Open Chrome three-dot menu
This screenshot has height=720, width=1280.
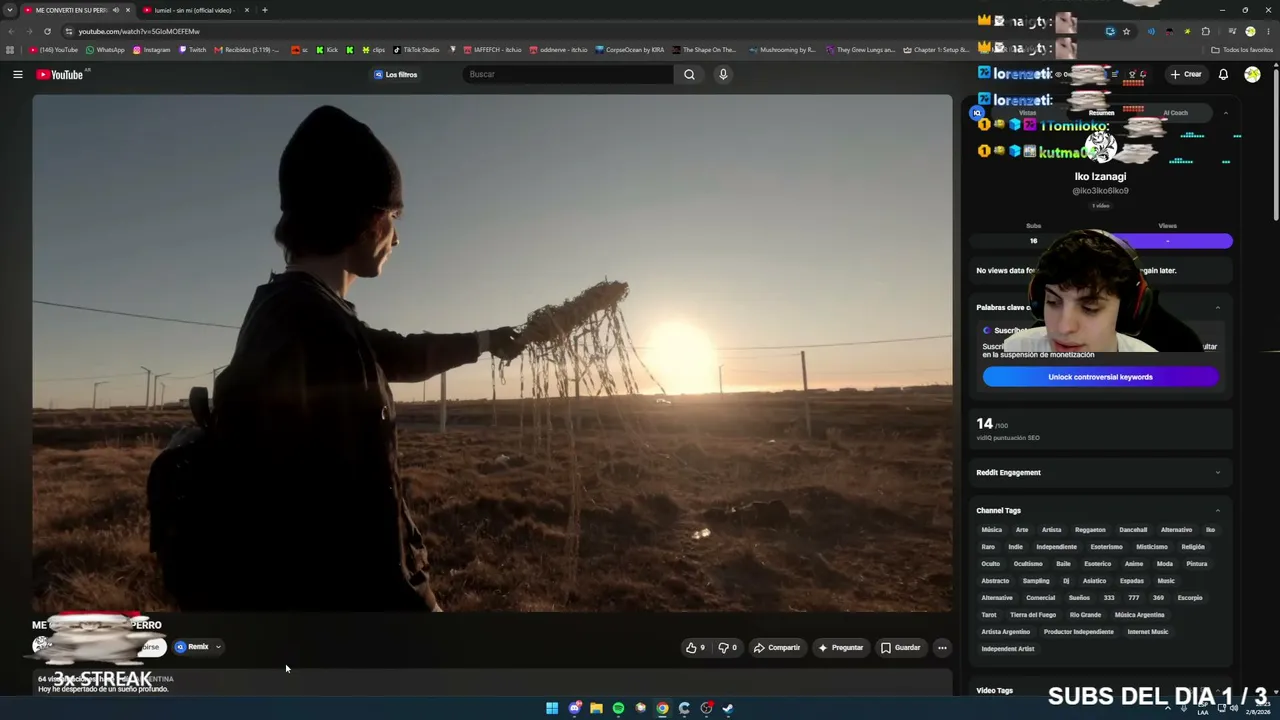point(1268,31)
